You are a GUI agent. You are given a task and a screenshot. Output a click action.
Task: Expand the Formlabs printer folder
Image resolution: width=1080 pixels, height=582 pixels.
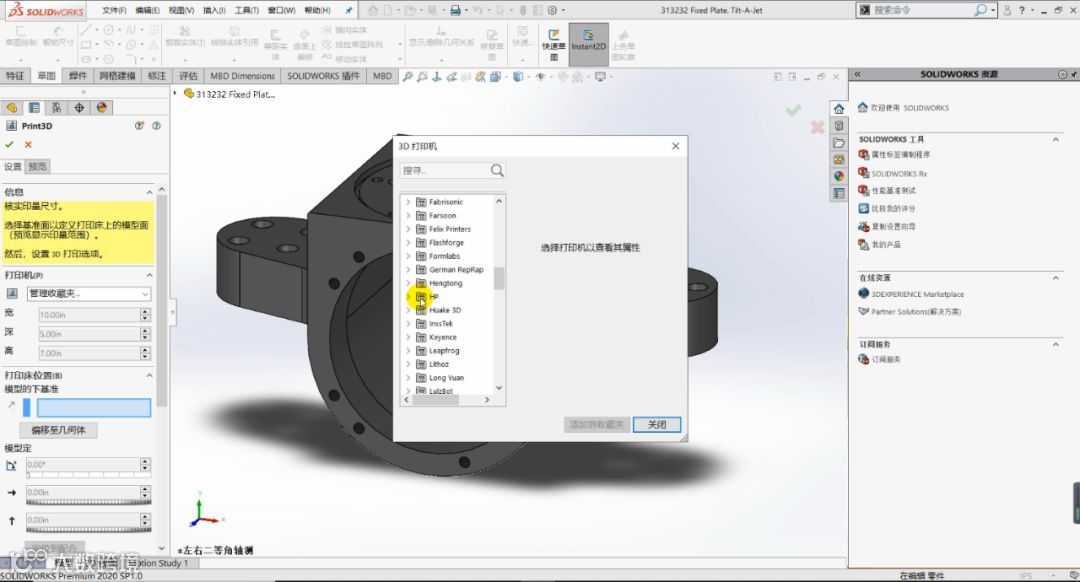point(408,256)
